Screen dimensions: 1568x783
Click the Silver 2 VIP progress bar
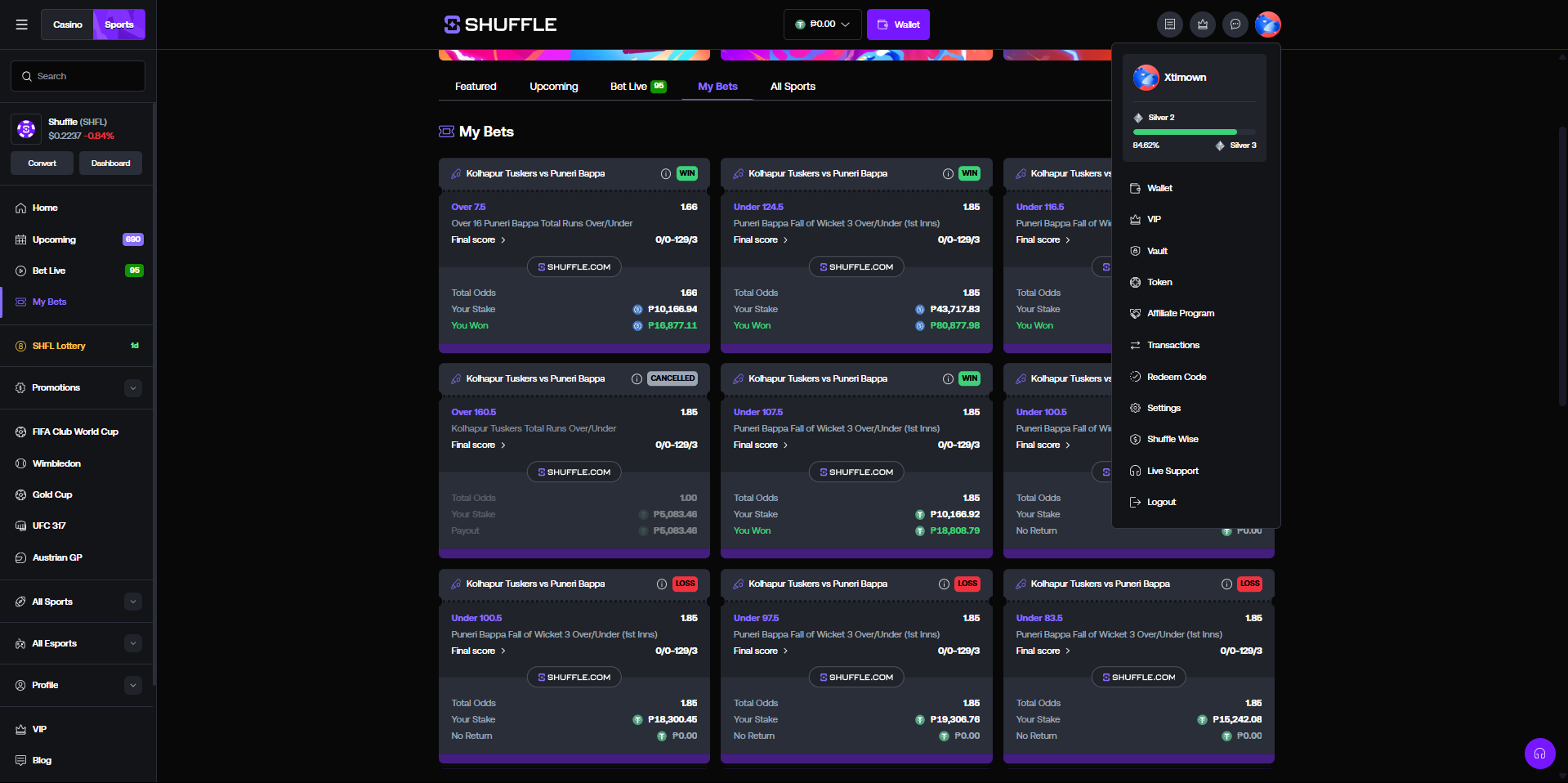pos(1194,132)
